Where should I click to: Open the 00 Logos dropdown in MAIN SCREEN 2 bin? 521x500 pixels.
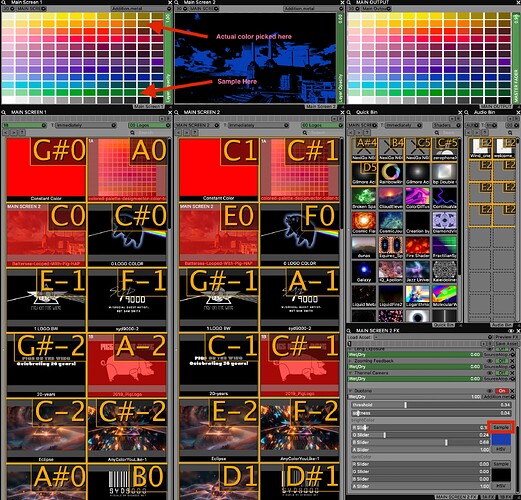tap(322, 125)
